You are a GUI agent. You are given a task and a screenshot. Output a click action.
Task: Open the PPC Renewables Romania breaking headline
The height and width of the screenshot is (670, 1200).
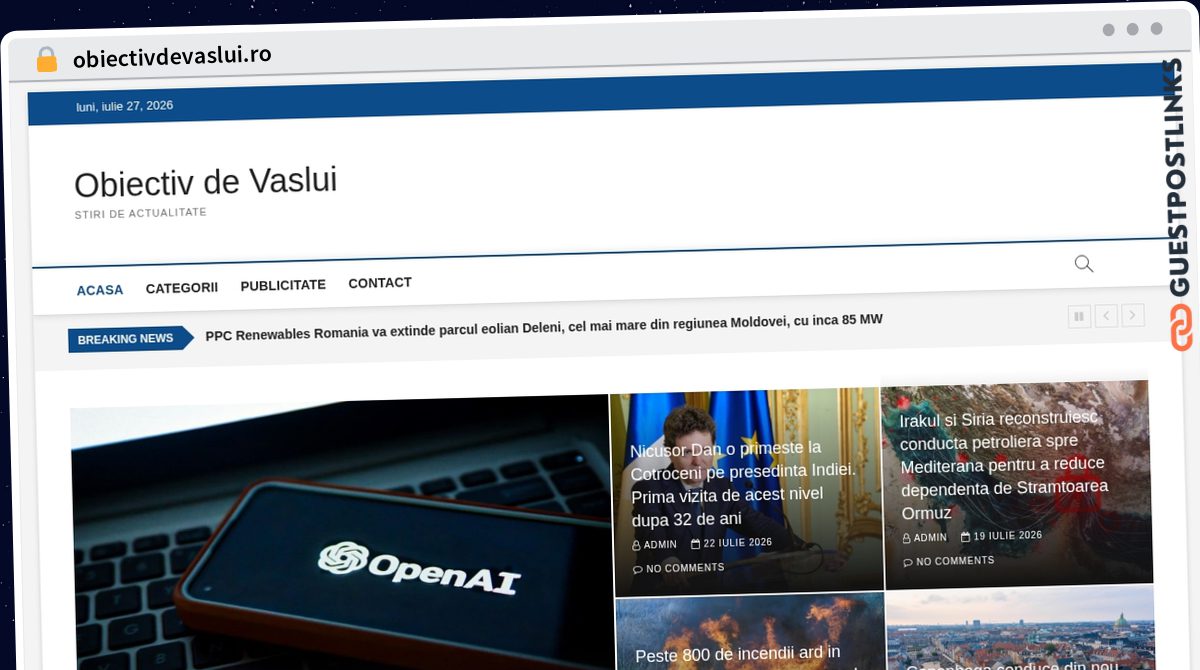pos(544,326)
